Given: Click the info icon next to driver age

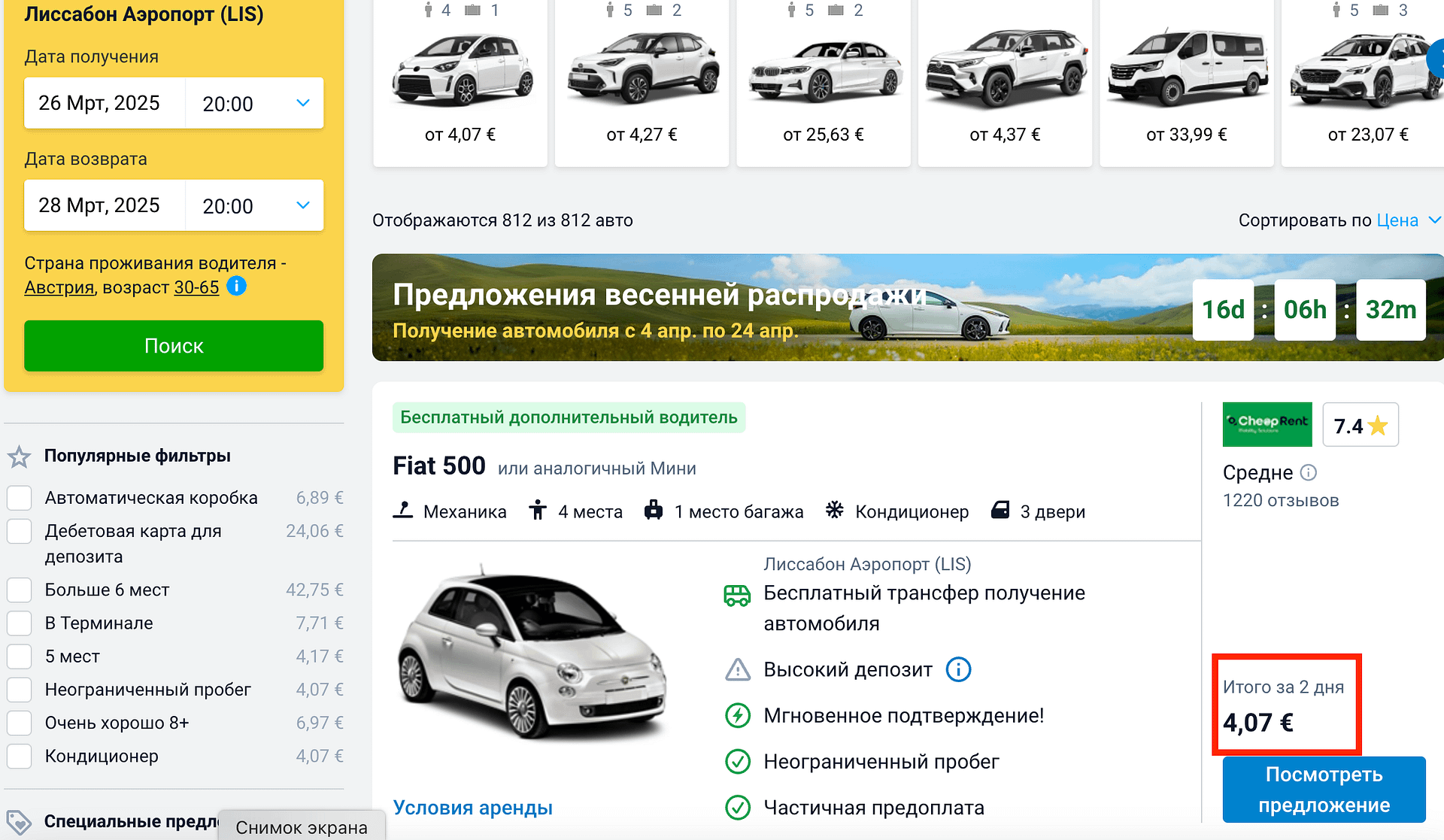Looking at the screenshot, I should (236, 287).
